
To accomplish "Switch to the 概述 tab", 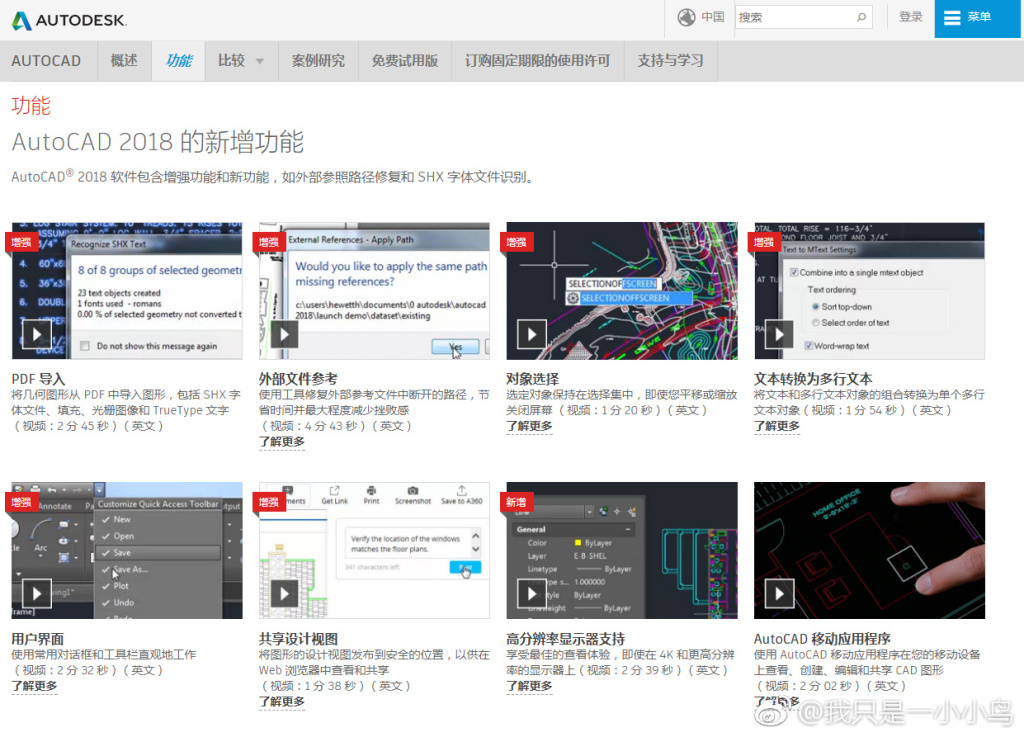I will coord(124,61).
